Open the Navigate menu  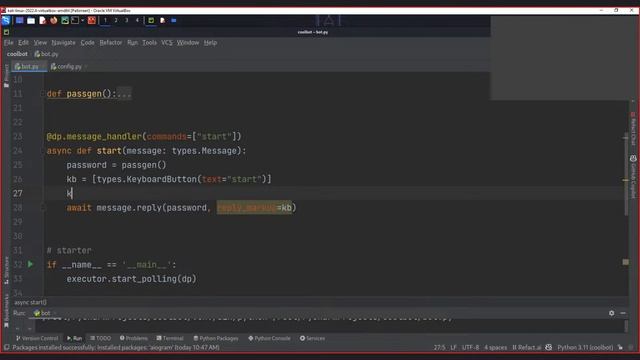point(63,42)
